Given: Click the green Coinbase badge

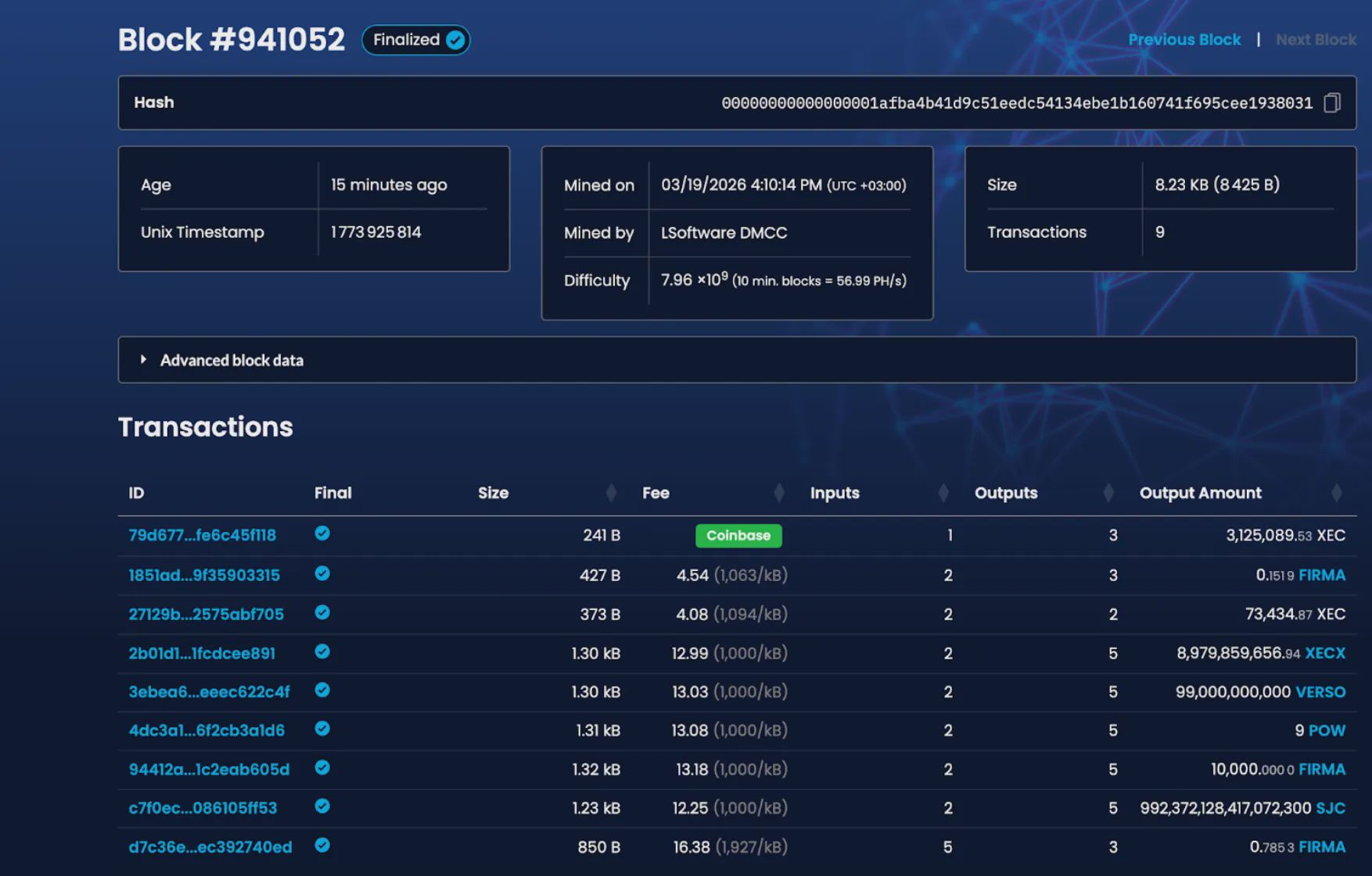Looking at the screenshot, I should [x=738, y=535].
